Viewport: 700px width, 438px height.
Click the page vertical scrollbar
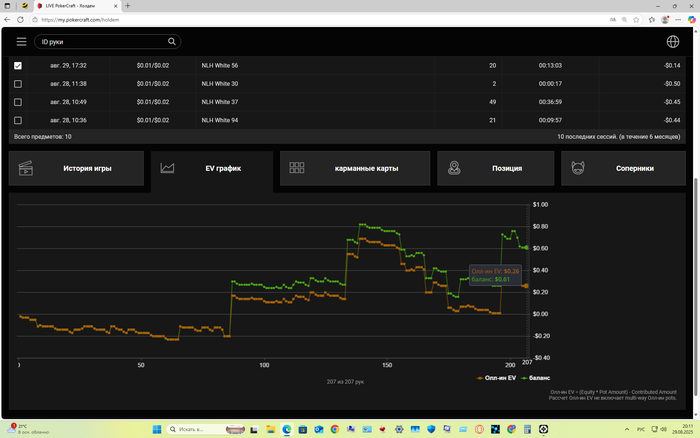pos(696,286)
